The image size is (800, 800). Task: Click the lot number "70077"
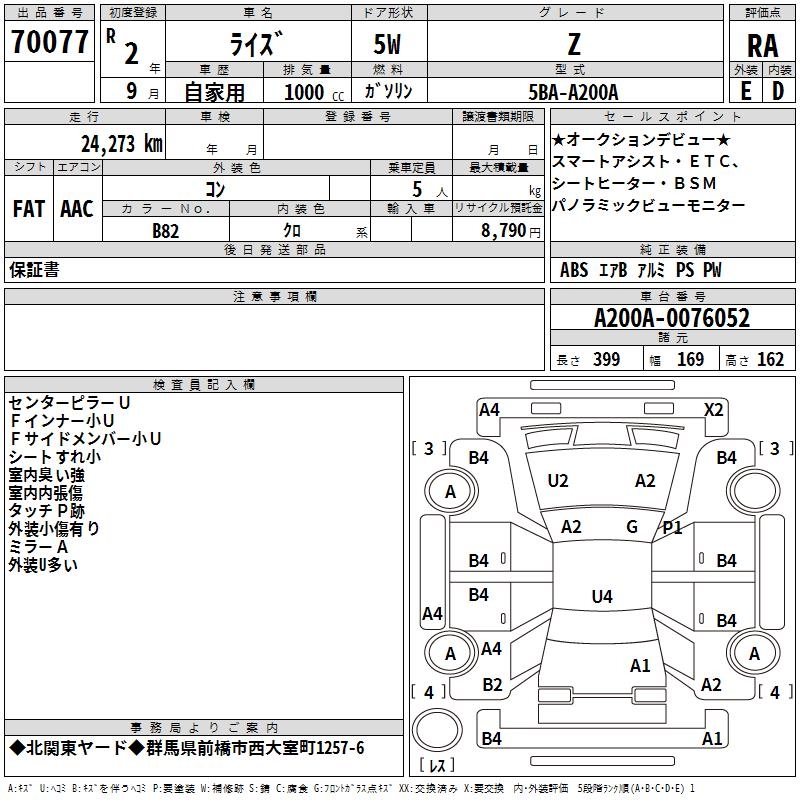click(49, 42)
